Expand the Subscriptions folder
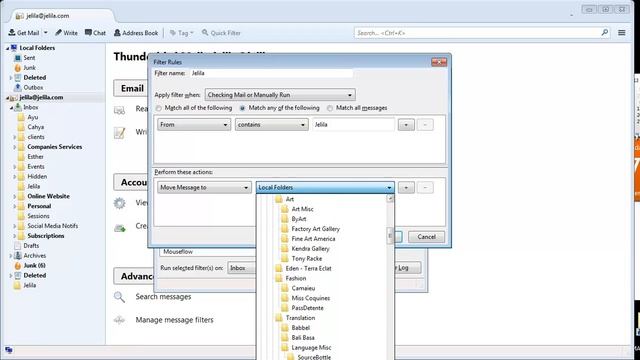 (x=15, y=236)
